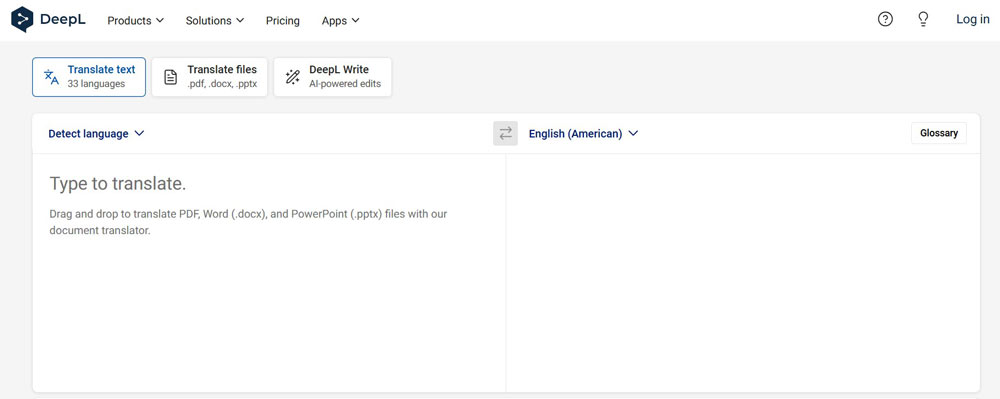
Task: Click the DeepL logo
Action: click(48, 20)
